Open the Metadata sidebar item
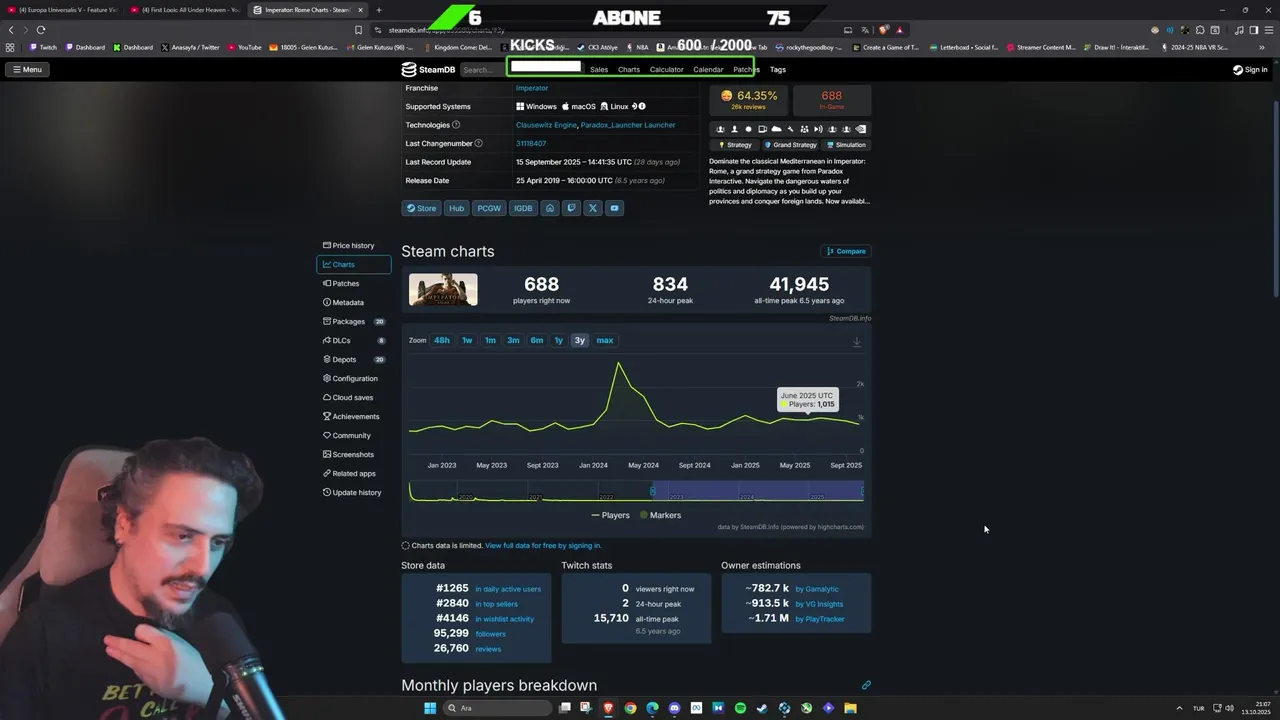The image size is (1280, 720). (x=353, y=302)
